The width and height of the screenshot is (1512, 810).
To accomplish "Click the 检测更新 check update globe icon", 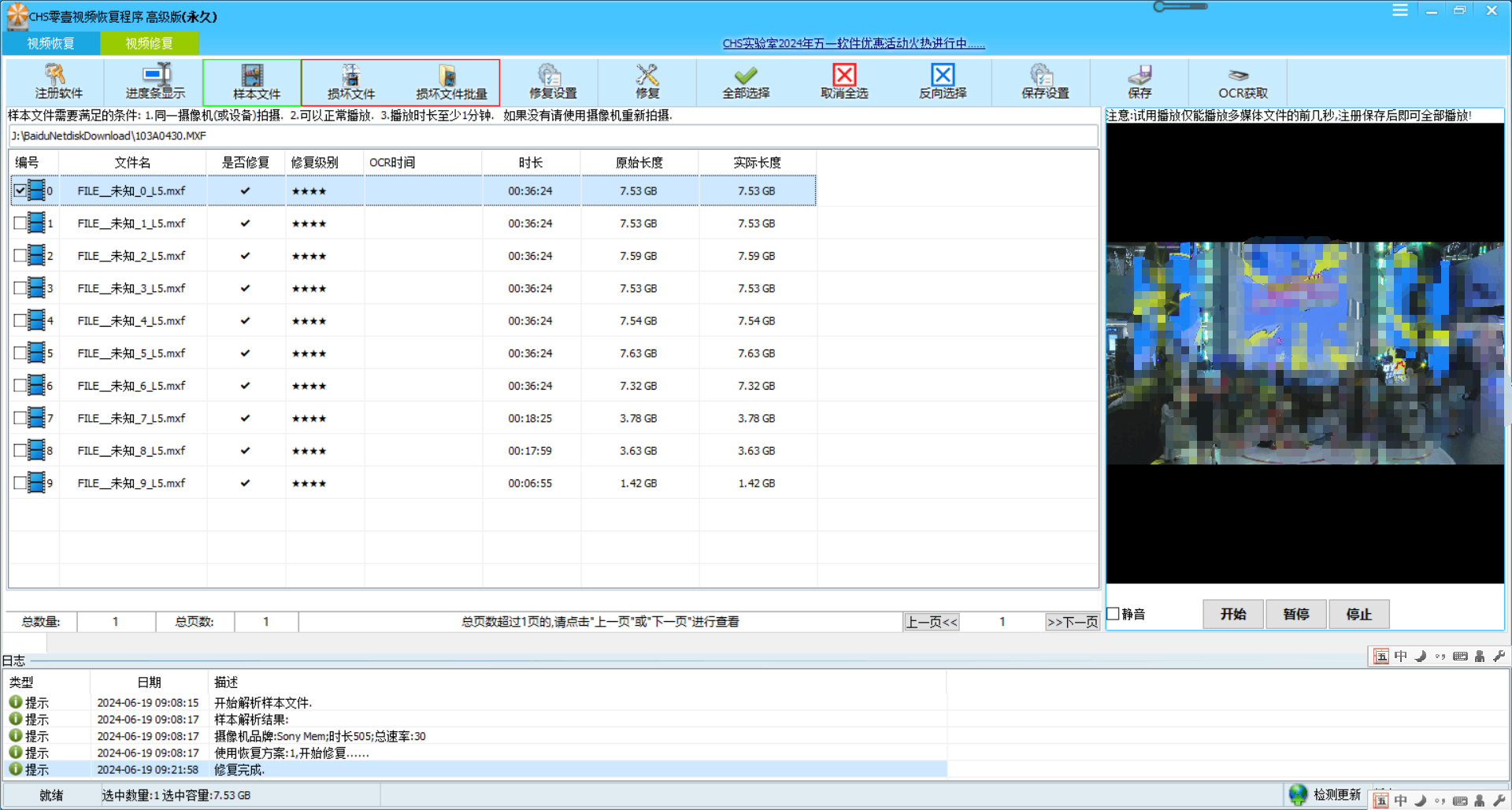I will 1298,794.
